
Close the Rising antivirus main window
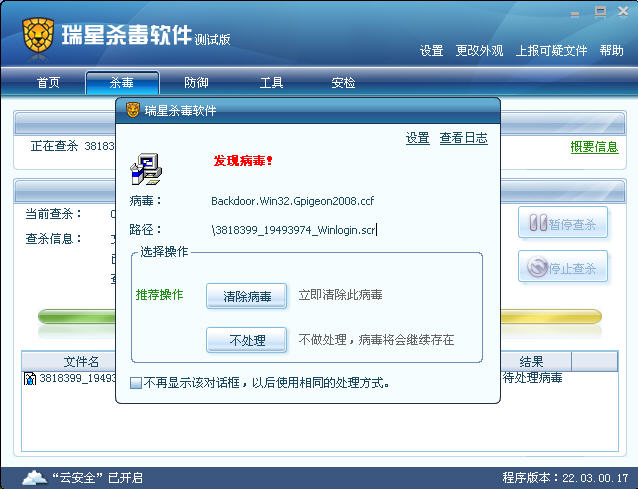click(x=623, y=11)
